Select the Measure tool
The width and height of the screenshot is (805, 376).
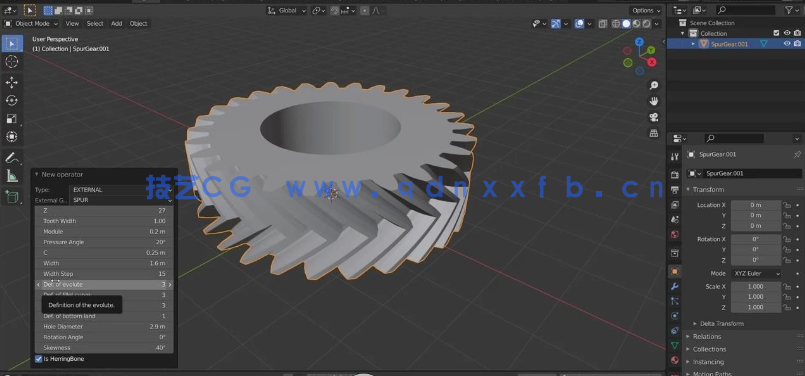11,176
